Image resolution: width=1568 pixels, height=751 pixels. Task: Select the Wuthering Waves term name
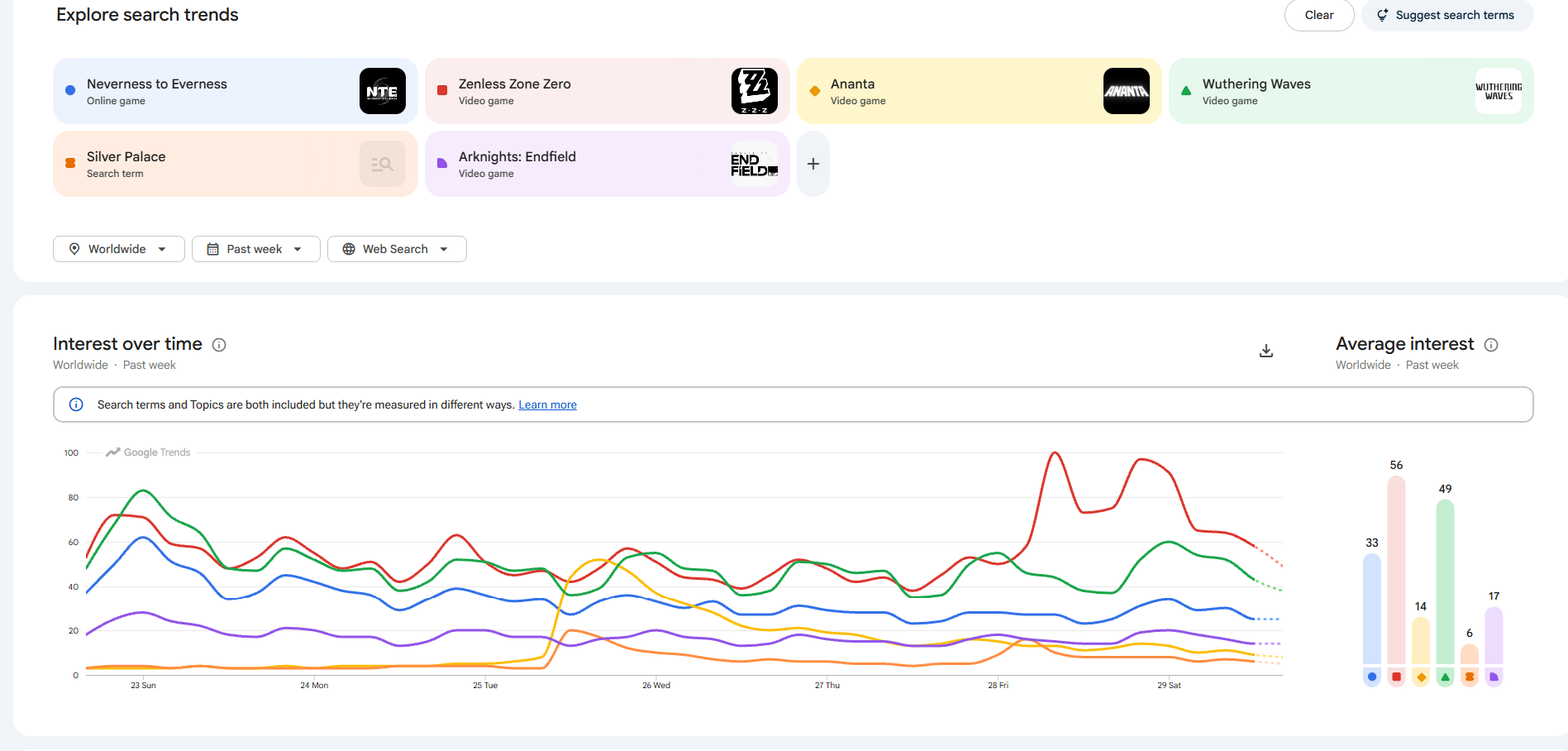point(1256,84)
